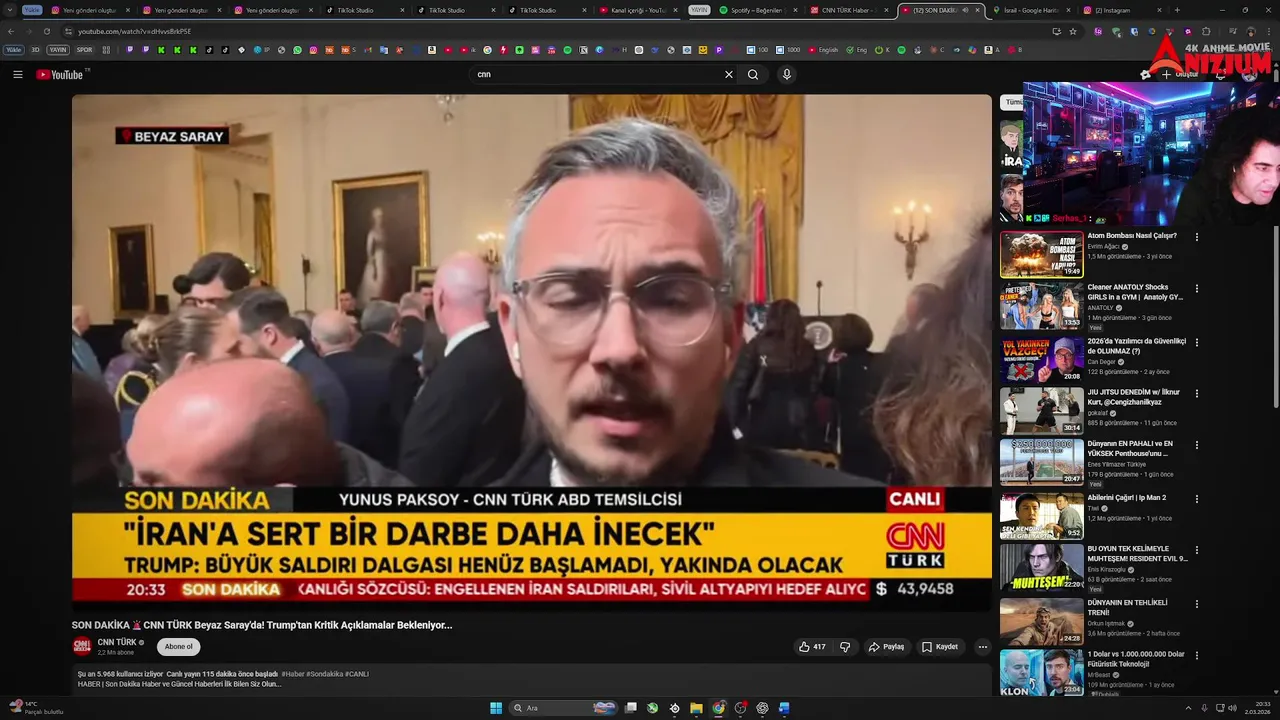This screenshot has width=1280, height=720.
Task: Open Chrome from the taskbar
Action: click(718, 708)
